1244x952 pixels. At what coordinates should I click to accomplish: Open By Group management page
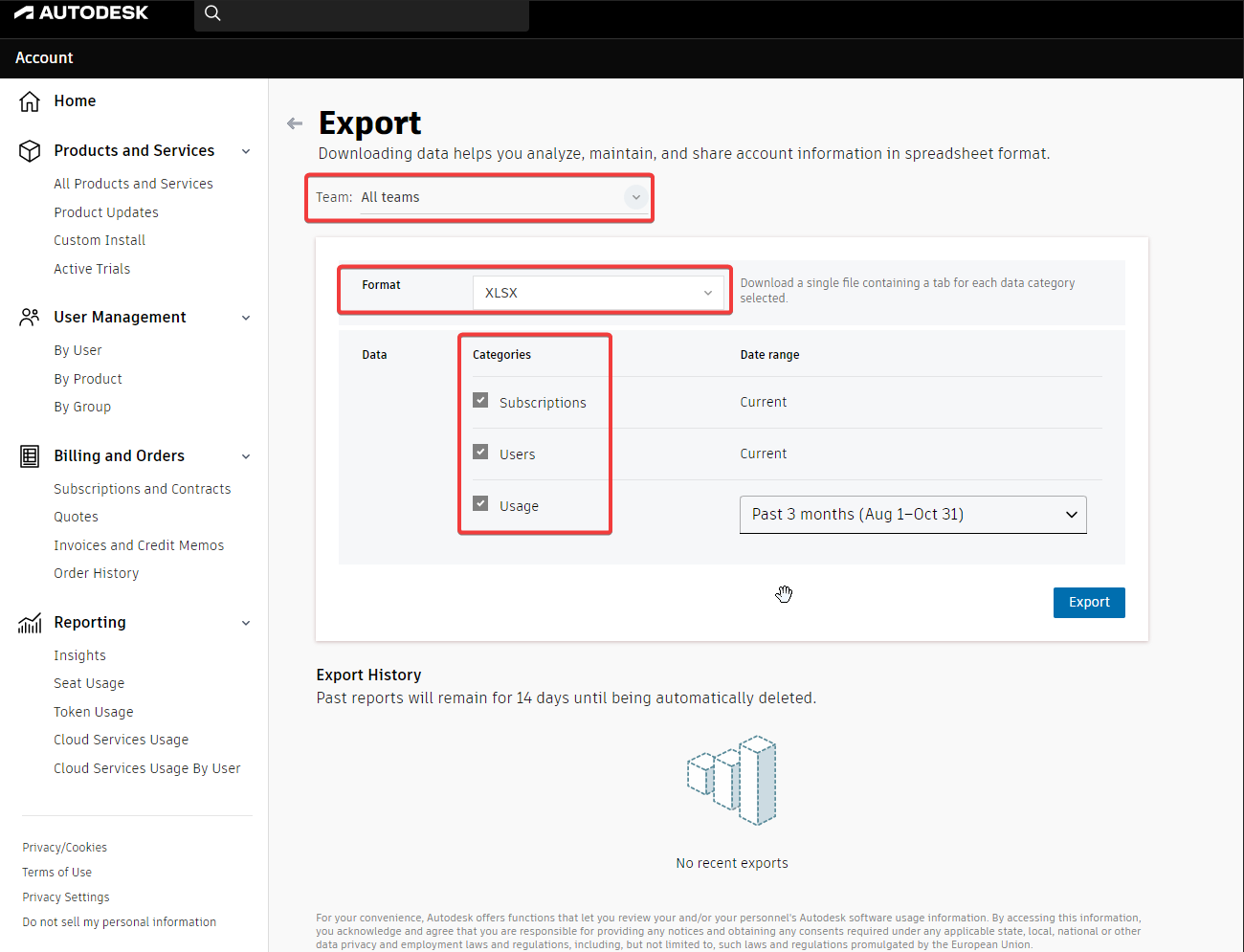point(82,407)
